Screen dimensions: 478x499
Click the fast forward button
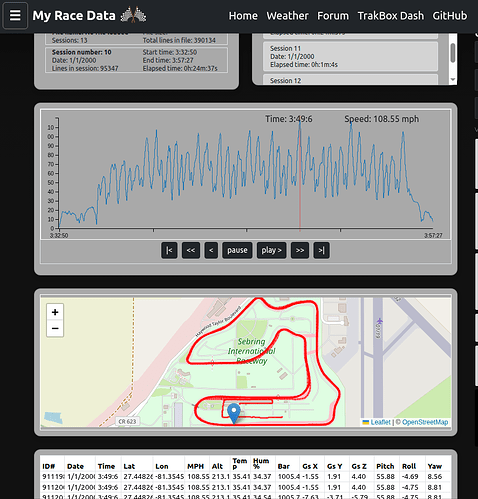300,250
